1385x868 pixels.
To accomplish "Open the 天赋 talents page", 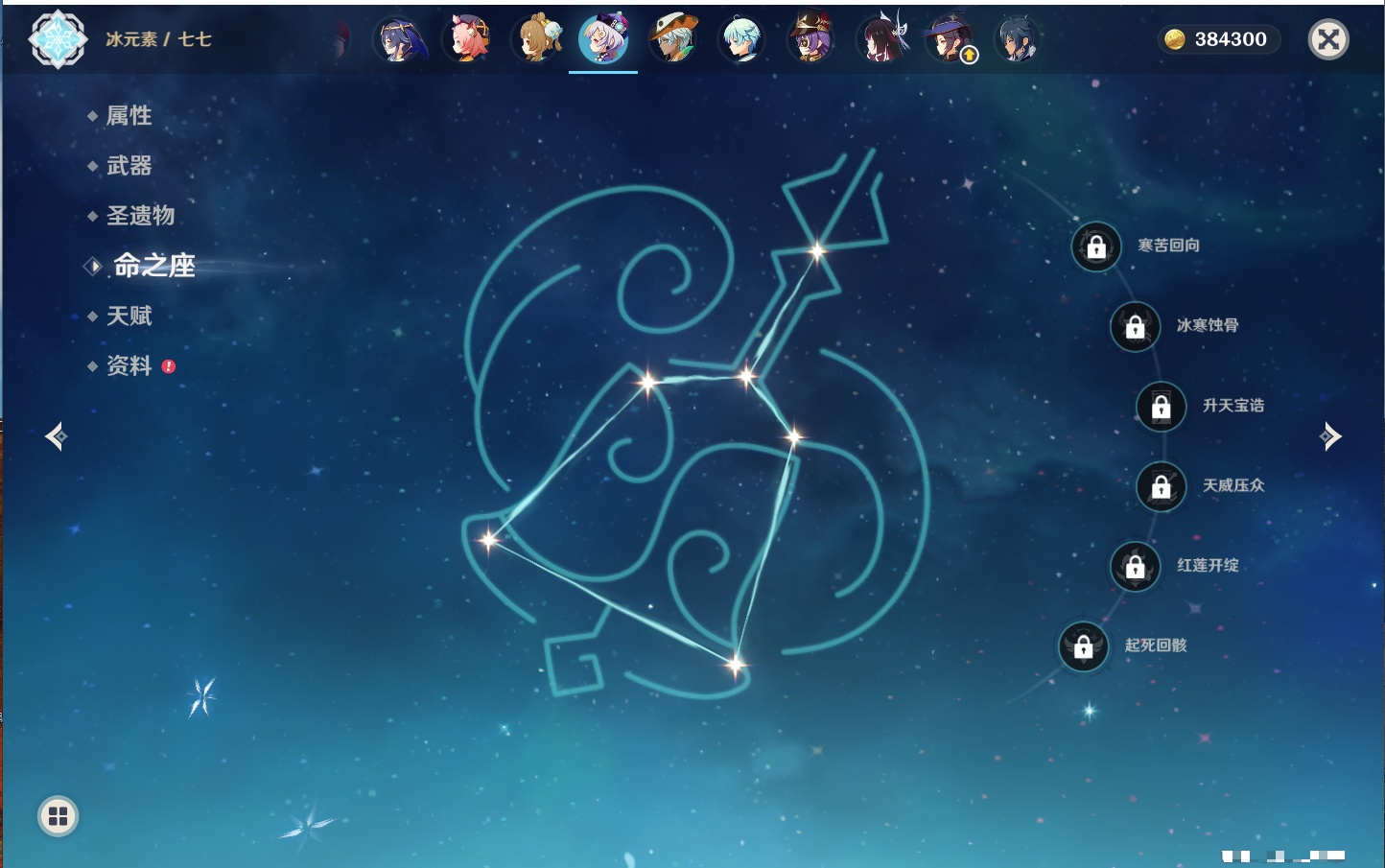I will point(129,316).
